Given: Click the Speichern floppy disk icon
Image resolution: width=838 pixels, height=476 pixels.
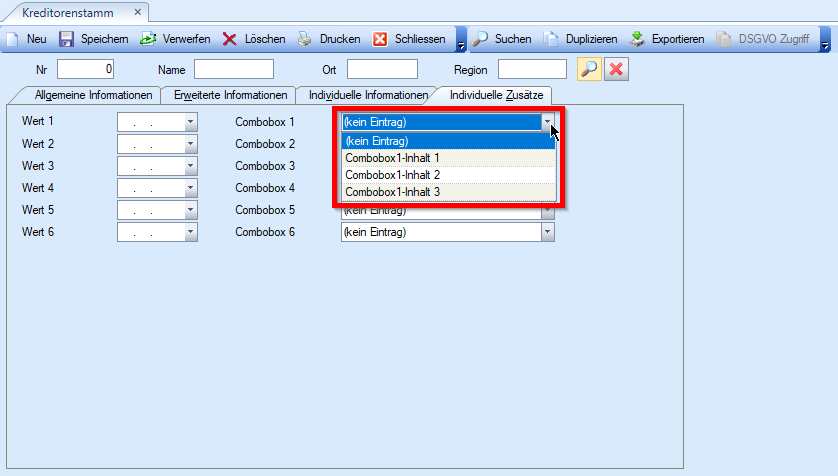Looking at the screenshot, I should [66, 39].
